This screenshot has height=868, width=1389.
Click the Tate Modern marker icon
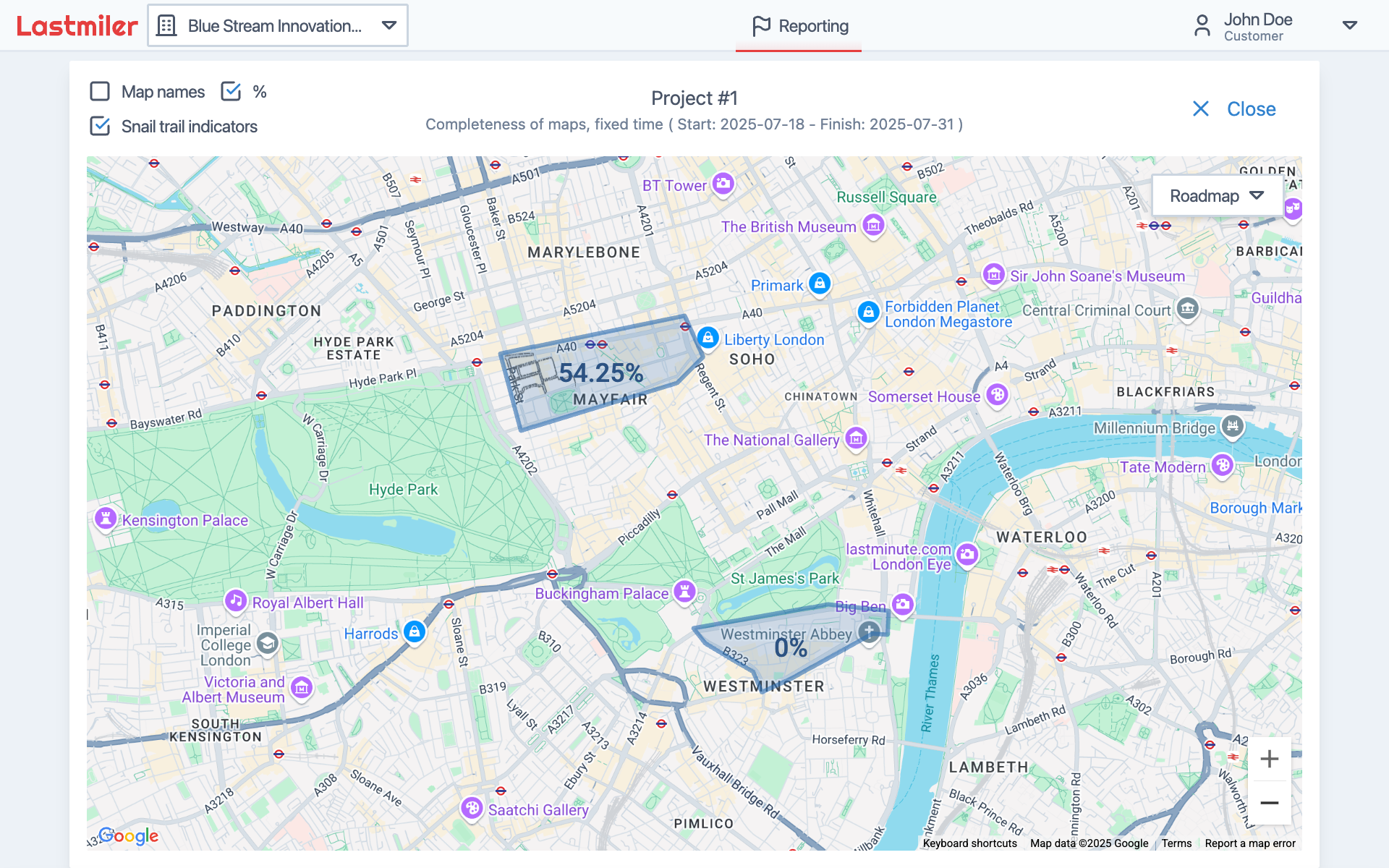pos(1222,464)
